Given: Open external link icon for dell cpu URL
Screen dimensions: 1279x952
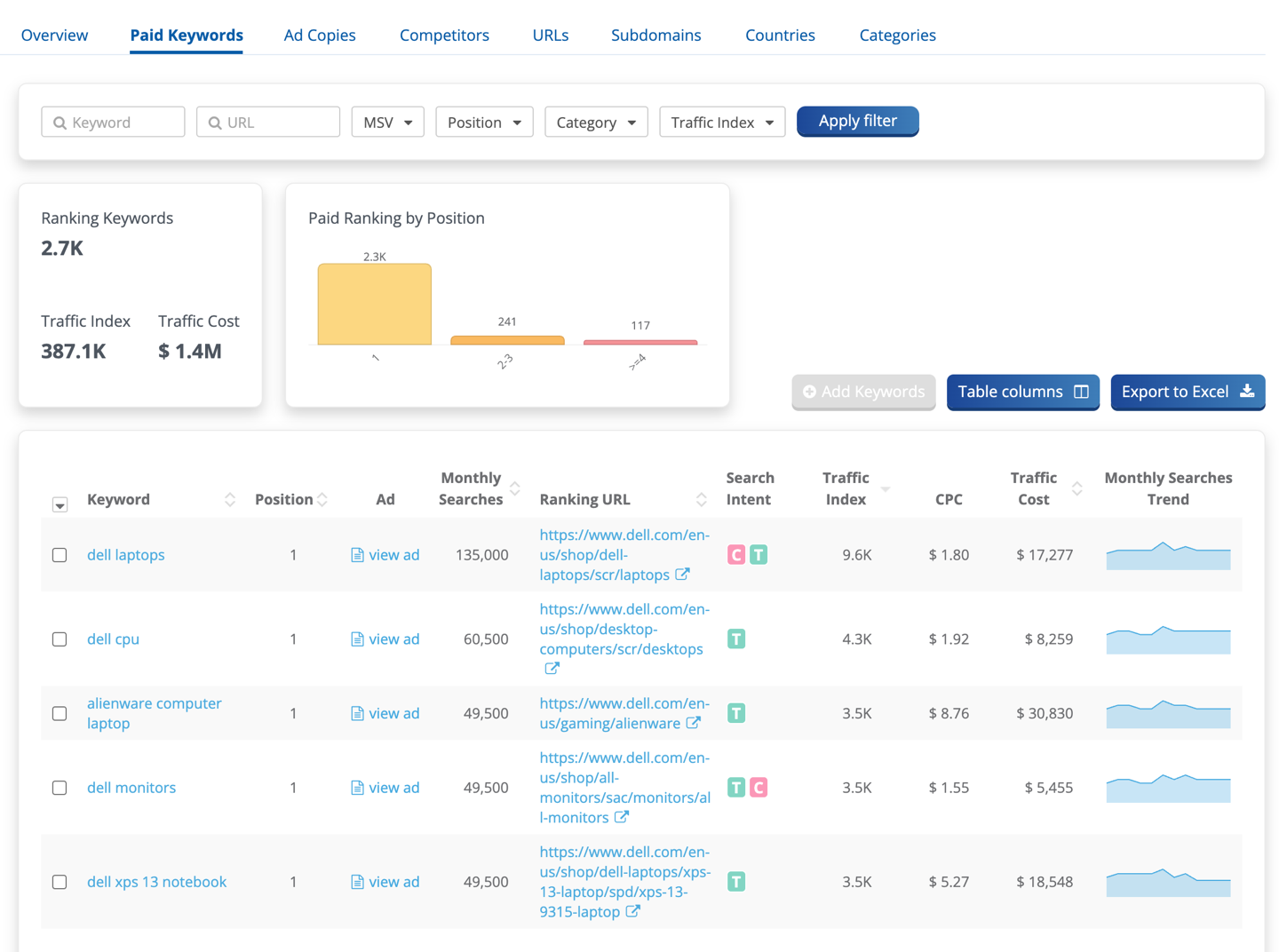Looking at the screenshot, I should tap(552, 669).
